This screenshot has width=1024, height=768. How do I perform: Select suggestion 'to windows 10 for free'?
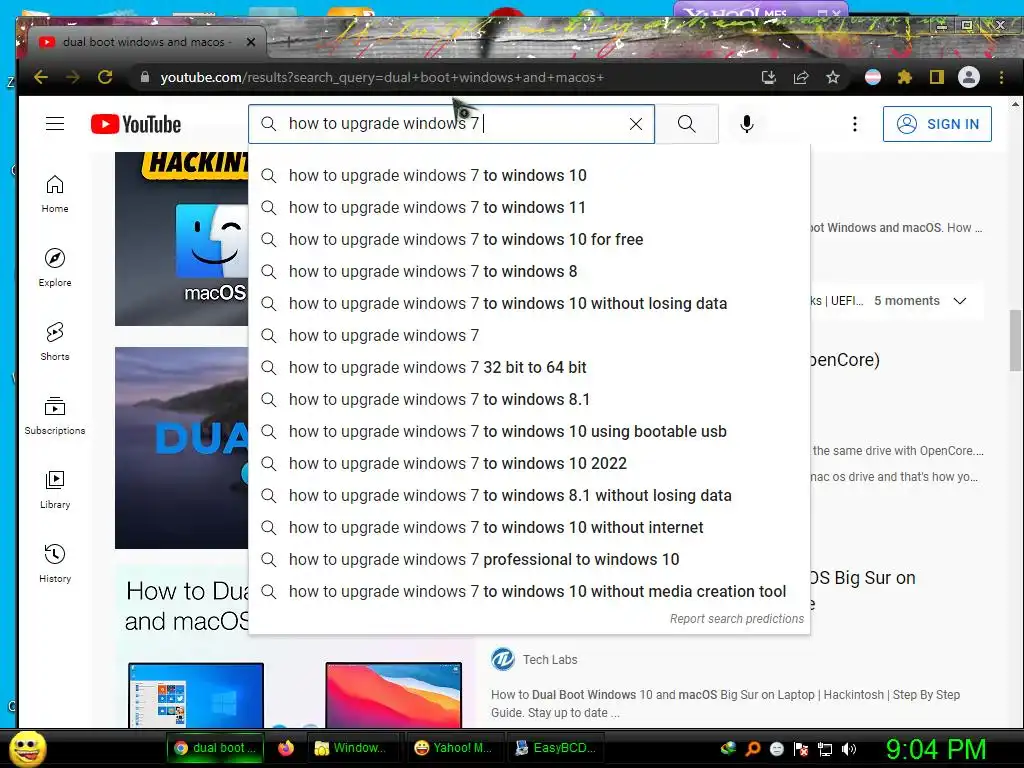point(529,239)
